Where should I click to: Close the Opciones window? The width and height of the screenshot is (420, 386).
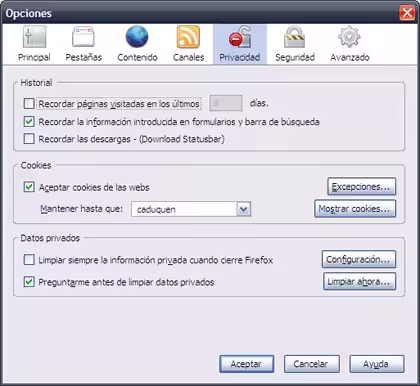[x=407, y=13]
